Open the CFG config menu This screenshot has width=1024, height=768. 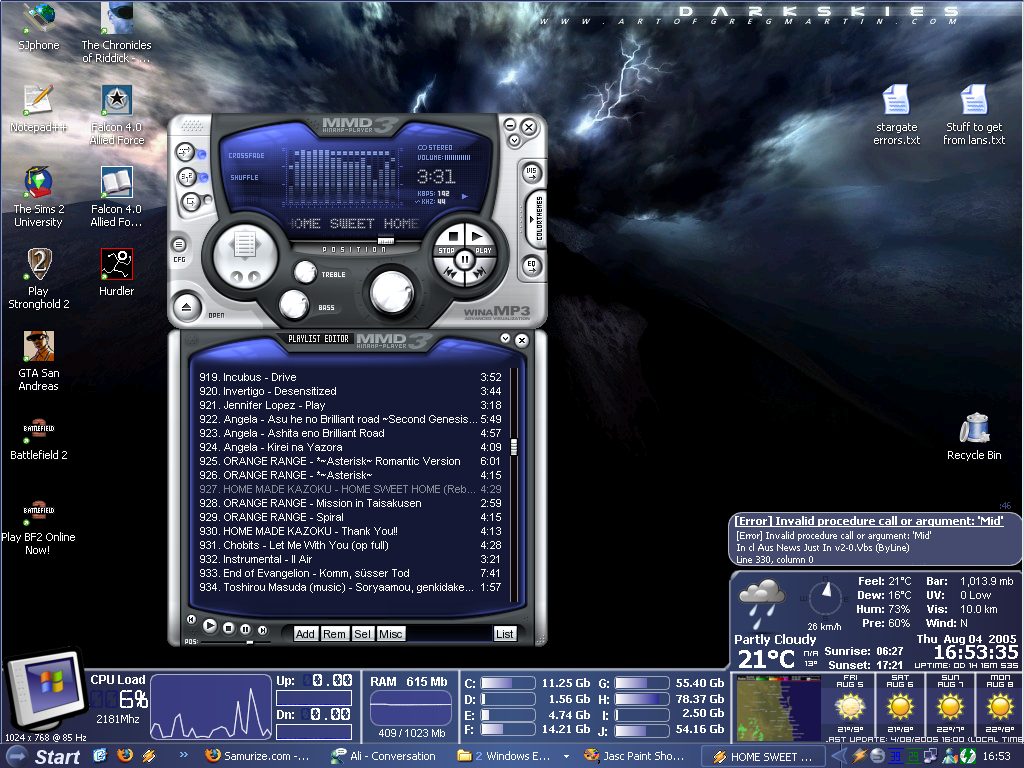coord(179,245)
